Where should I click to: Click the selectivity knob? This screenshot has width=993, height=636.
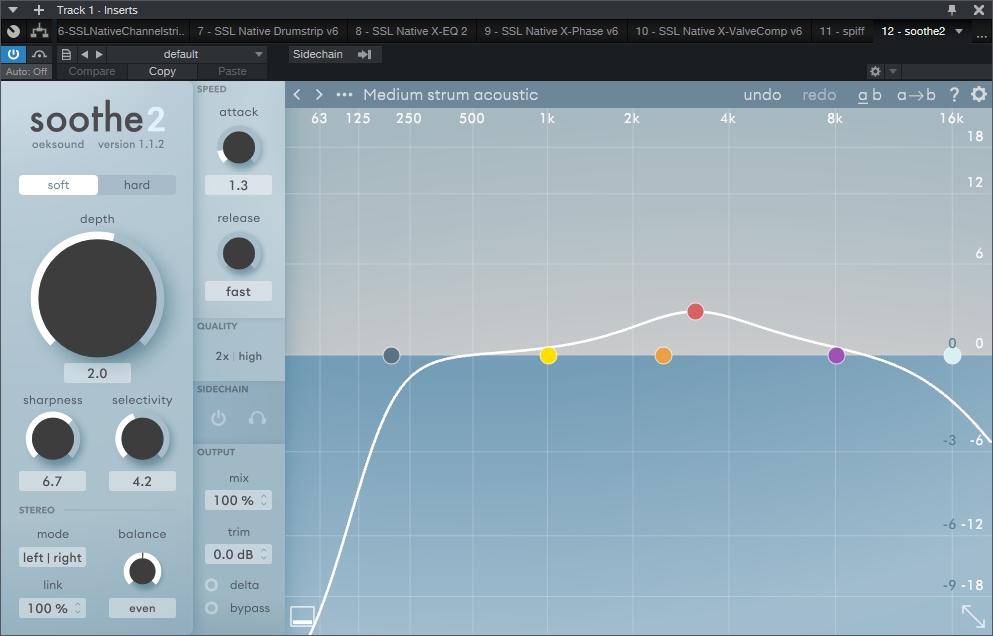click(x=142, y=438)
